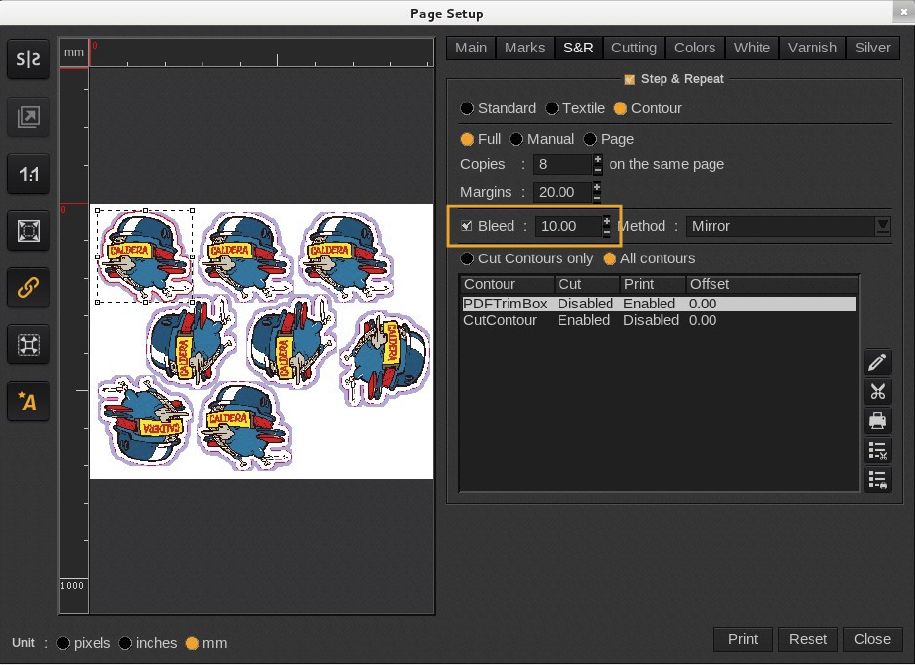
Task: Click the Print column header
Action: click(652, 284)
